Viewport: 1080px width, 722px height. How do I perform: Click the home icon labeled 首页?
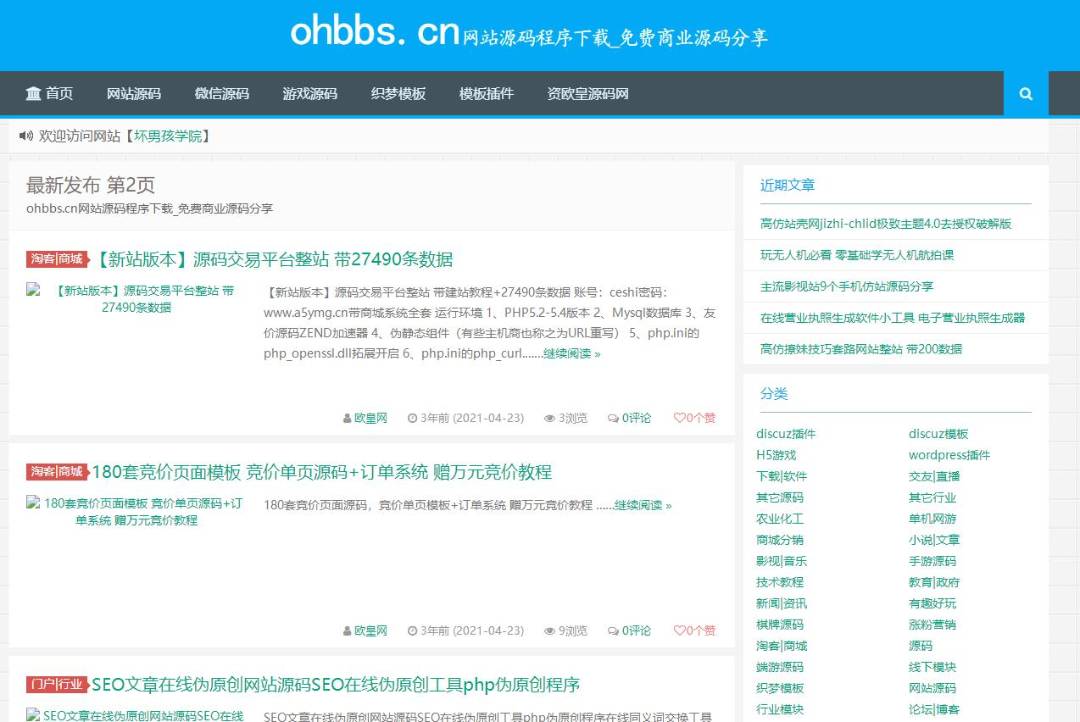(x=35, y=94)
